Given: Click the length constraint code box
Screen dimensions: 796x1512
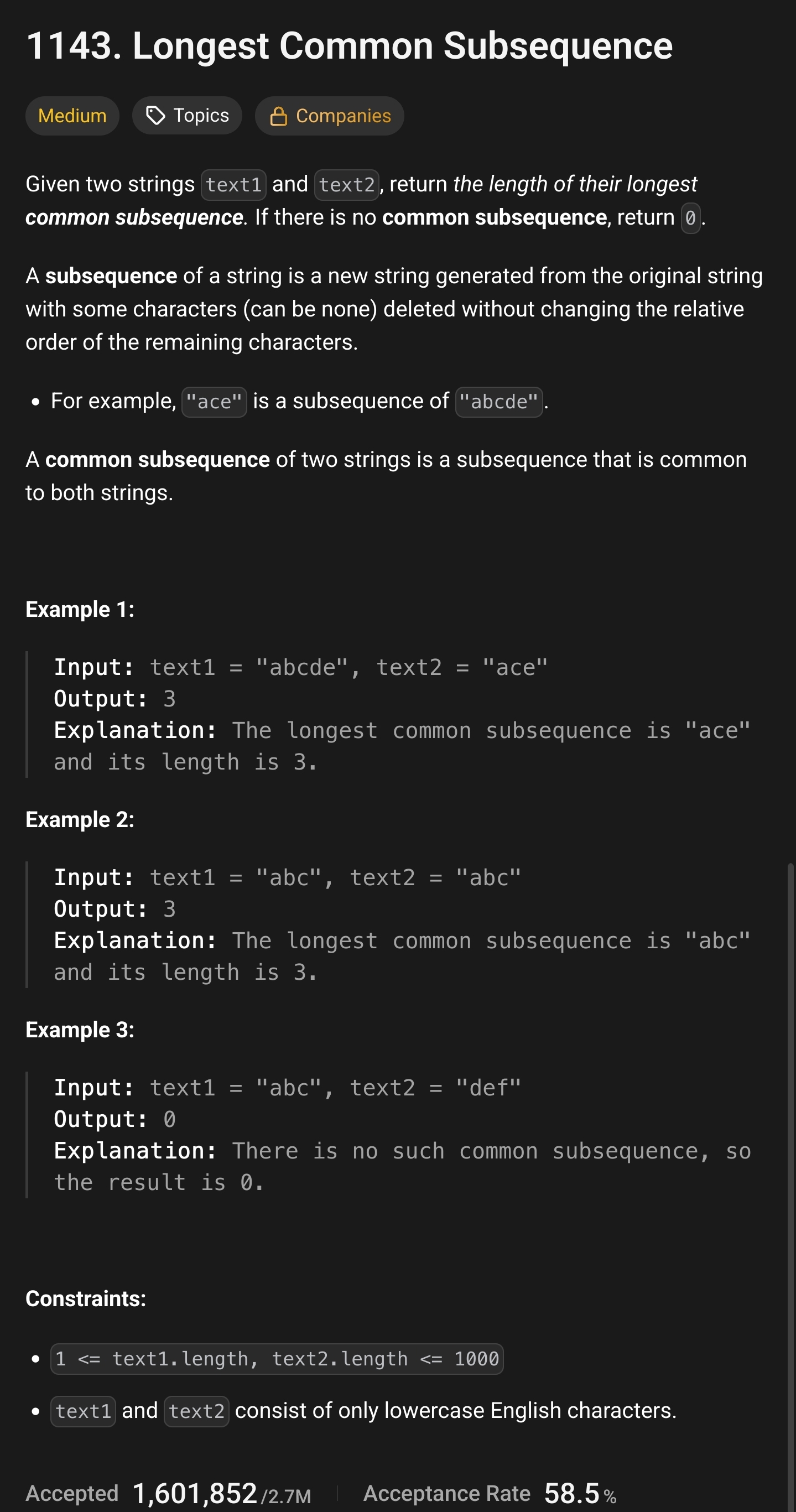Looking at the screenshot, I should click(x=277, y=1359).
